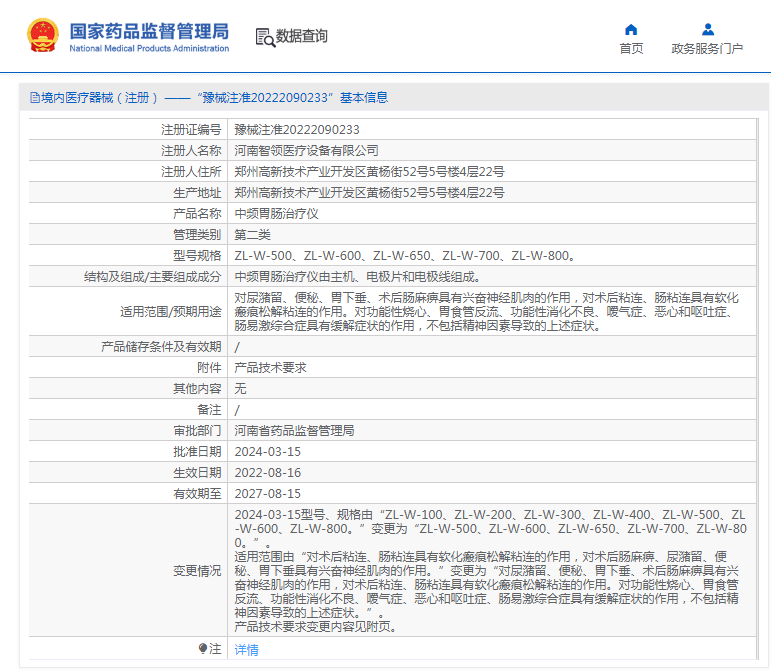This screenshot has height=671, width=771.
Task: Click National Medical Products Administration subtitle
Action: click(x=149, y=48)
